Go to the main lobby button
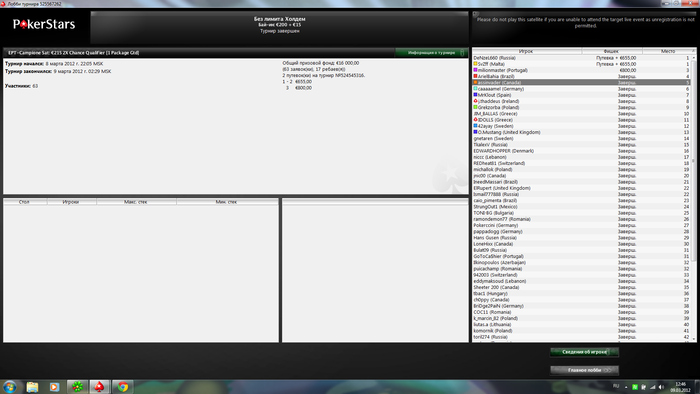 tap(584, 370)
